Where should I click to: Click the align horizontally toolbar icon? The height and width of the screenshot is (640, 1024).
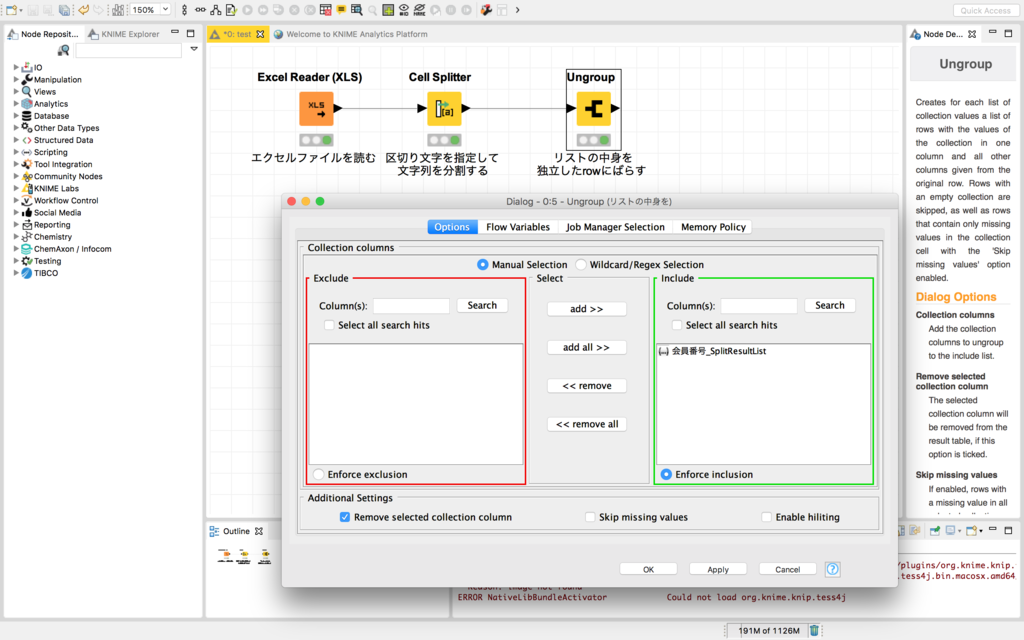pyautogui.click(x=200, y=10)
